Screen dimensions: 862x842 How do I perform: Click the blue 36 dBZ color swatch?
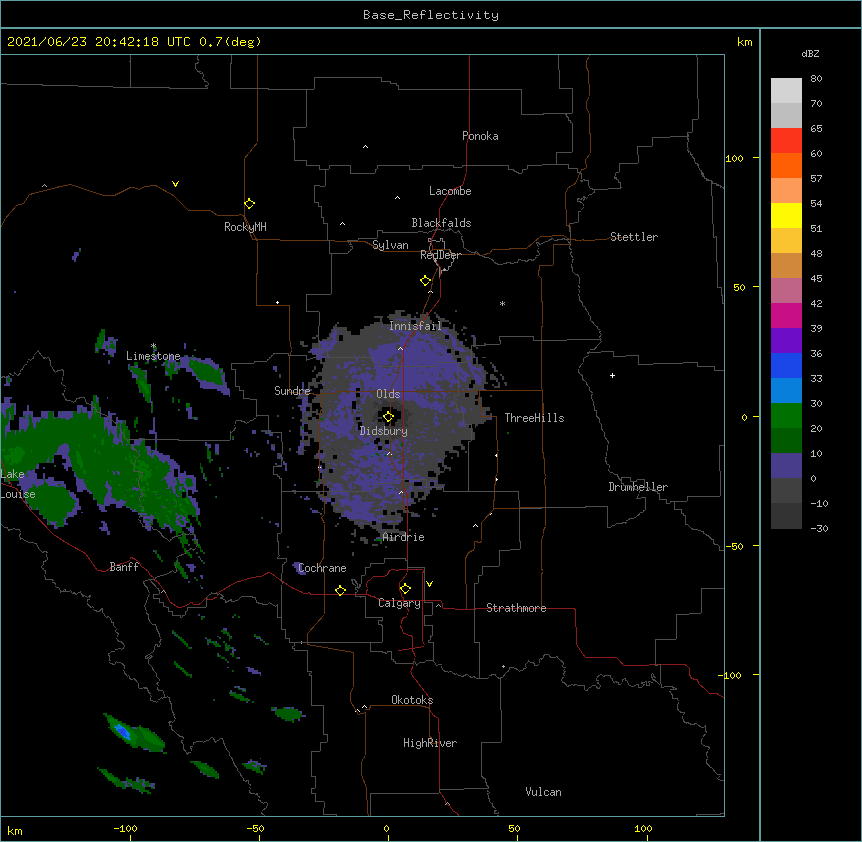786,365
